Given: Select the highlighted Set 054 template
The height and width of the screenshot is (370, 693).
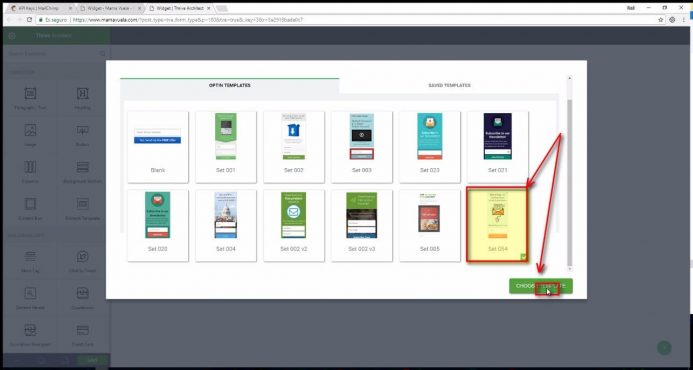Looking at the screenshot, I should click(x=497, y=225).
